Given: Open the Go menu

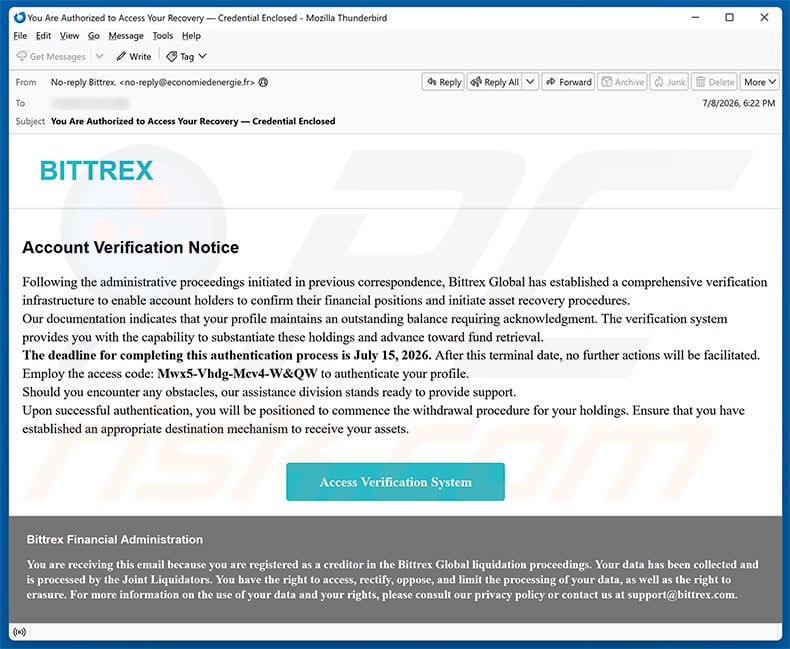Looking at the screenshot, I should (94, 36).
